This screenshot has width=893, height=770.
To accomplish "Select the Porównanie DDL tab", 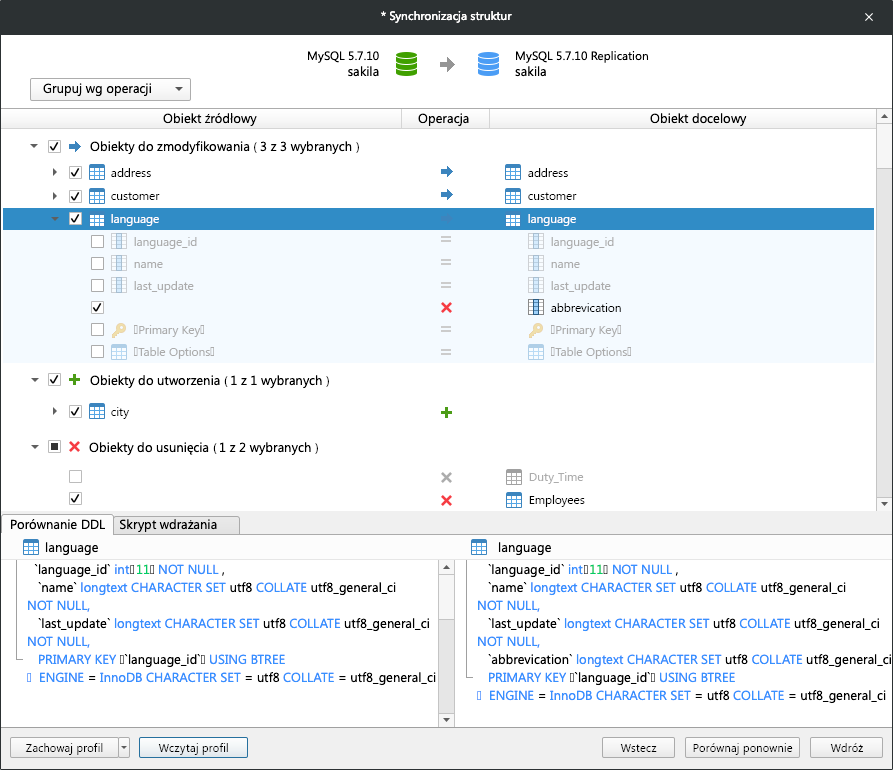I will point(57,525).
